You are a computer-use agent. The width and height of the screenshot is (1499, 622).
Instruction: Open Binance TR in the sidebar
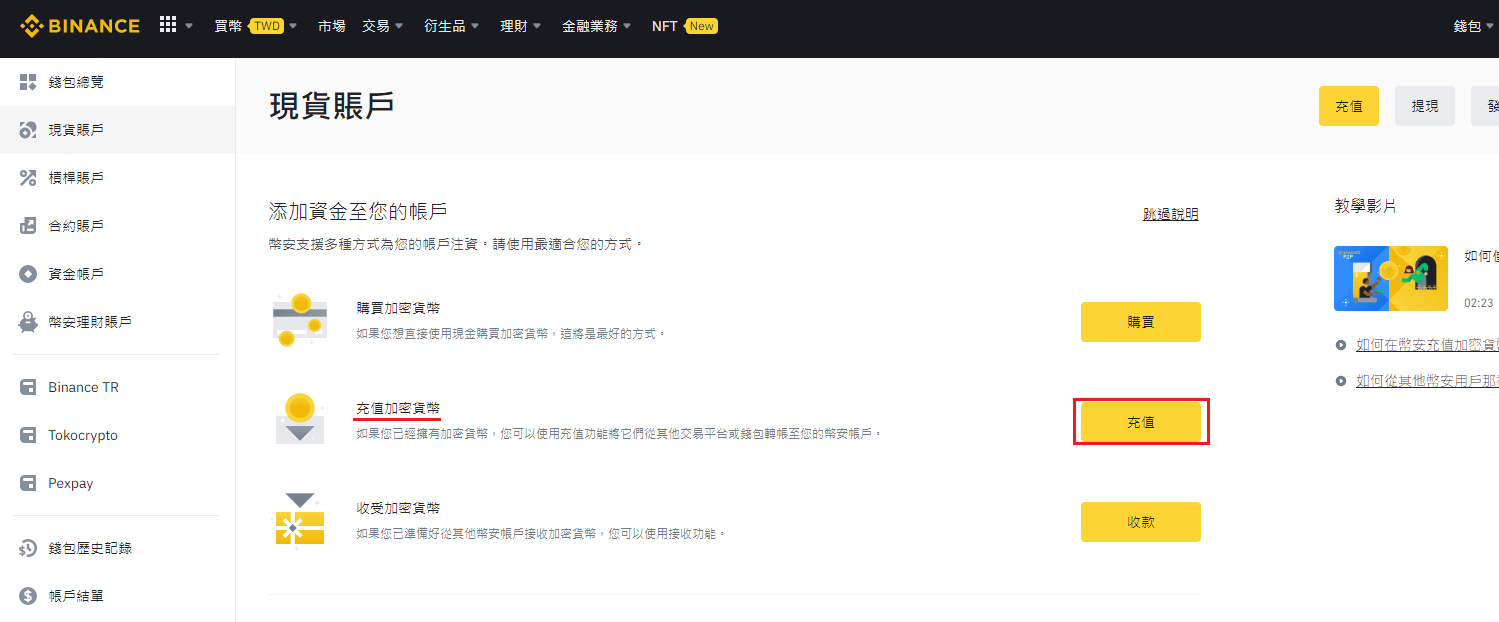[x=118, y=387]
